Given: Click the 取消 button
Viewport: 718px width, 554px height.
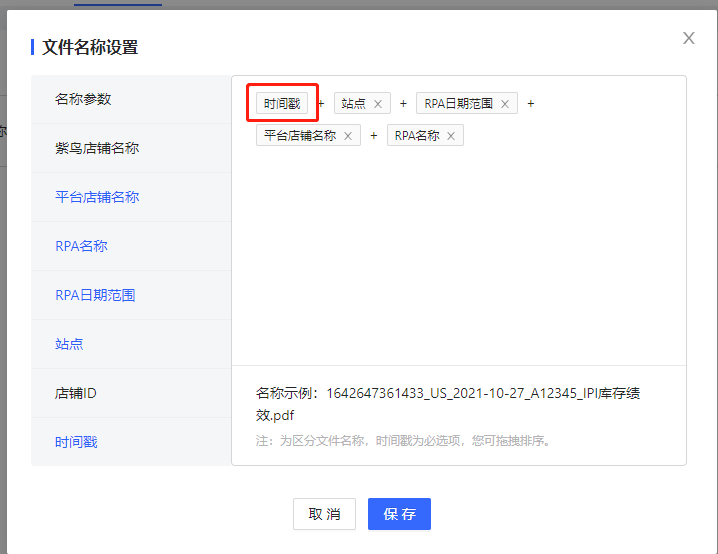Looking at the screenshot, I should pyautogui.click(x=324, y=514).
